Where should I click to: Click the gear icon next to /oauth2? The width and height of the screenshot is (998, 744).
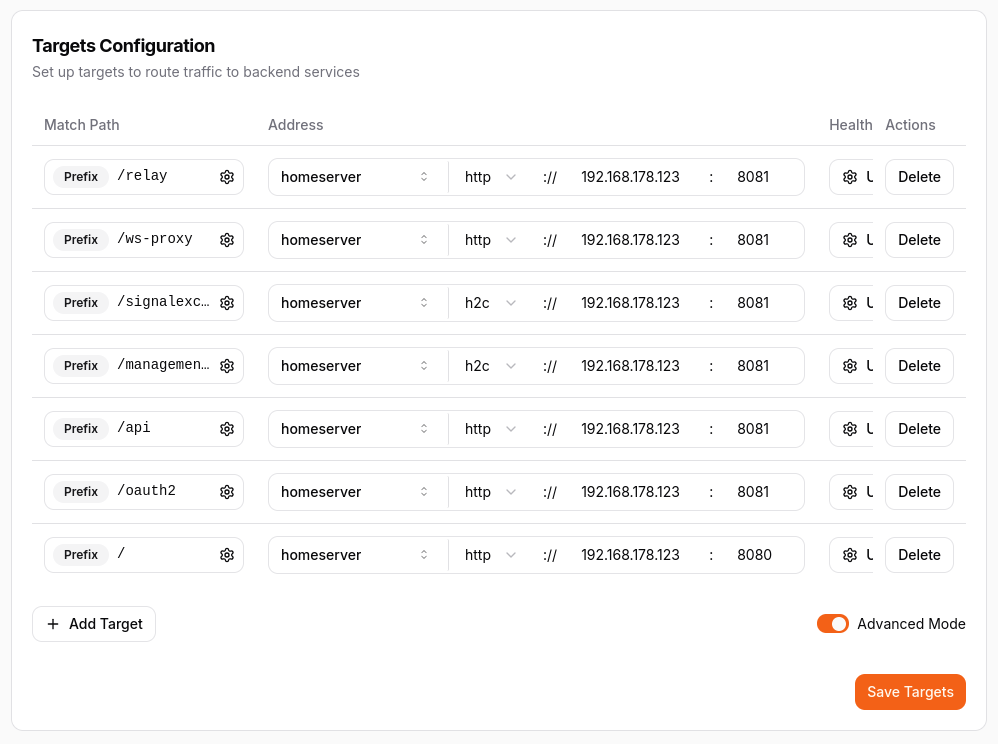(227, 492)
